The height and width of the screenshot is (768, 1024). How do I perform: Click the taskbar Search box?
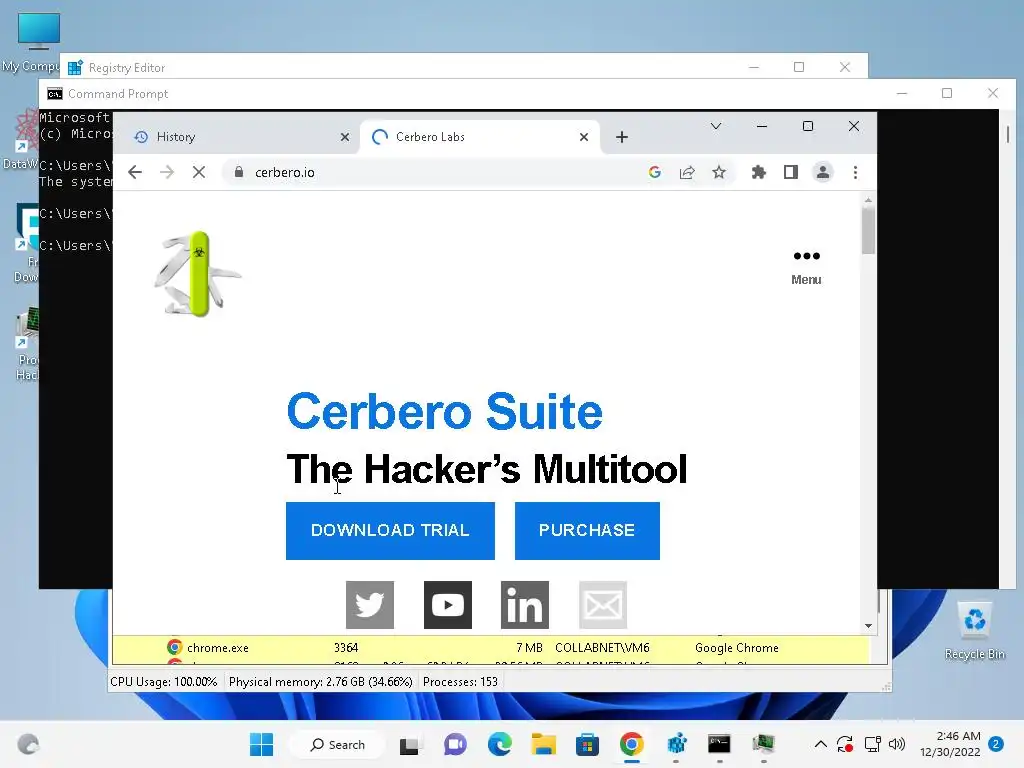click(338, 744)
